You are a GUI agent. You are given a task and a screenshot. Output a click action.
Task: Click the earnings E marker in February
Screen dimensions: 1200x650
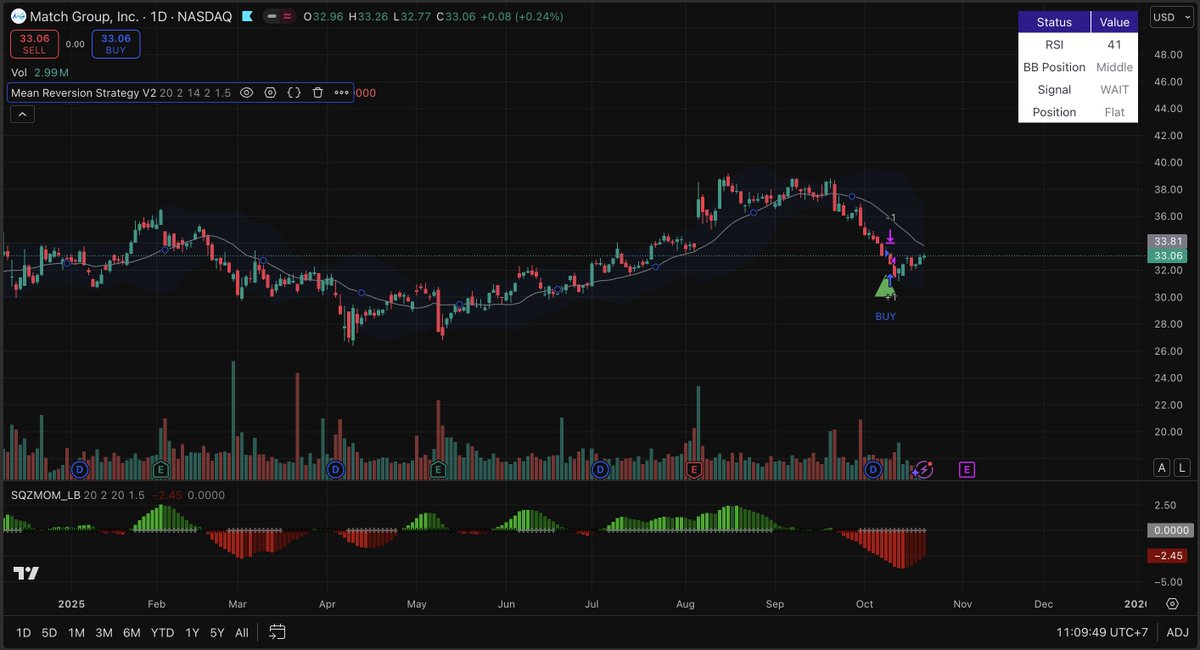160,469
